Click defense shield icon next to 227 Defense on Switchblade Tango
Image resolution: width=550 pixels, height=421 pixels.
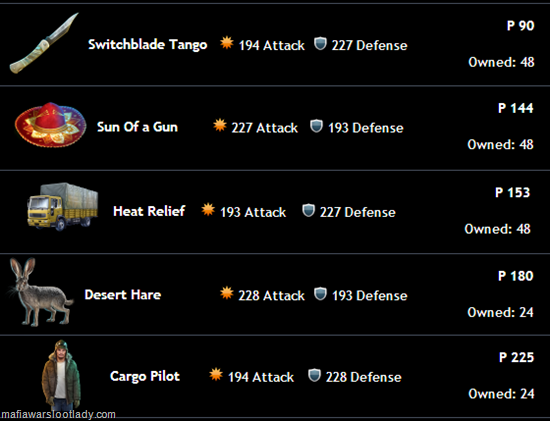[320, 44]
